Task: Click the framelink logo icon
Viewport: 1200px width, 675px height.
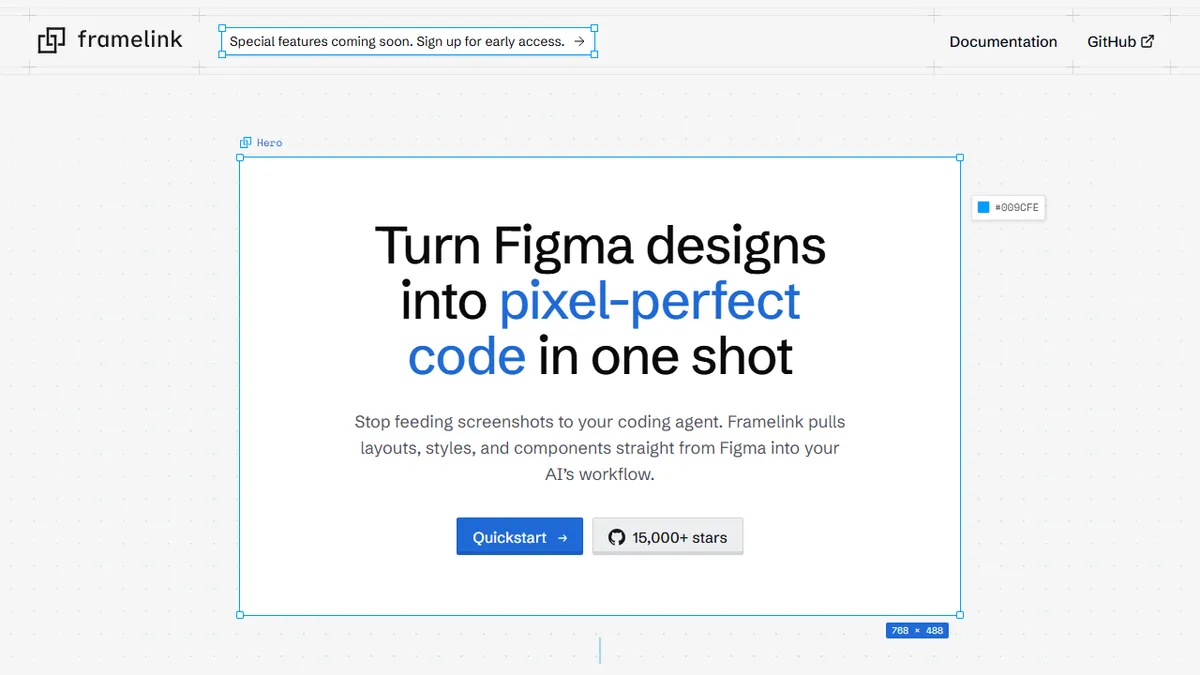Action: click(x=51, y=41)
